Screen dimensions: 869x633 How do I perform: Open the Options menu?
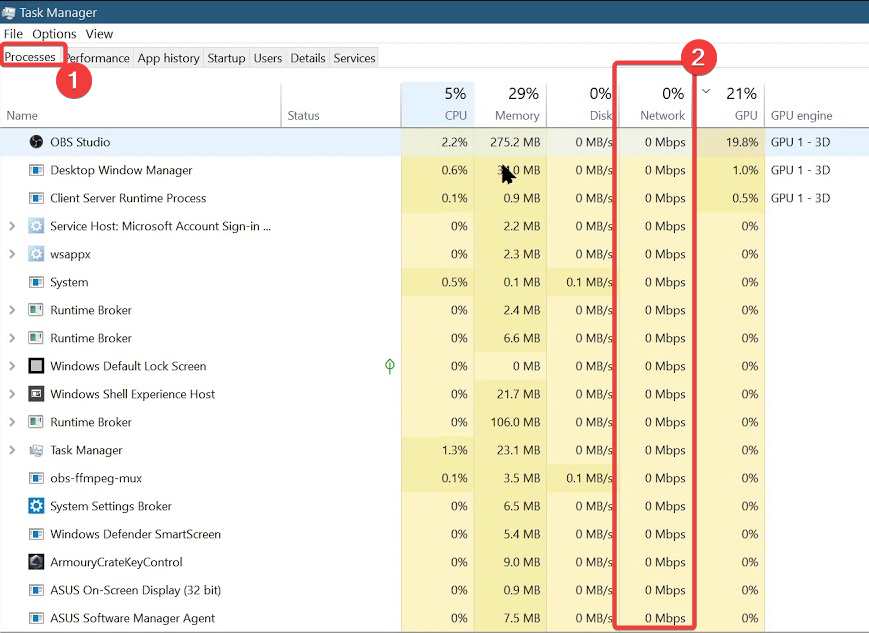[x=54, y=33]
